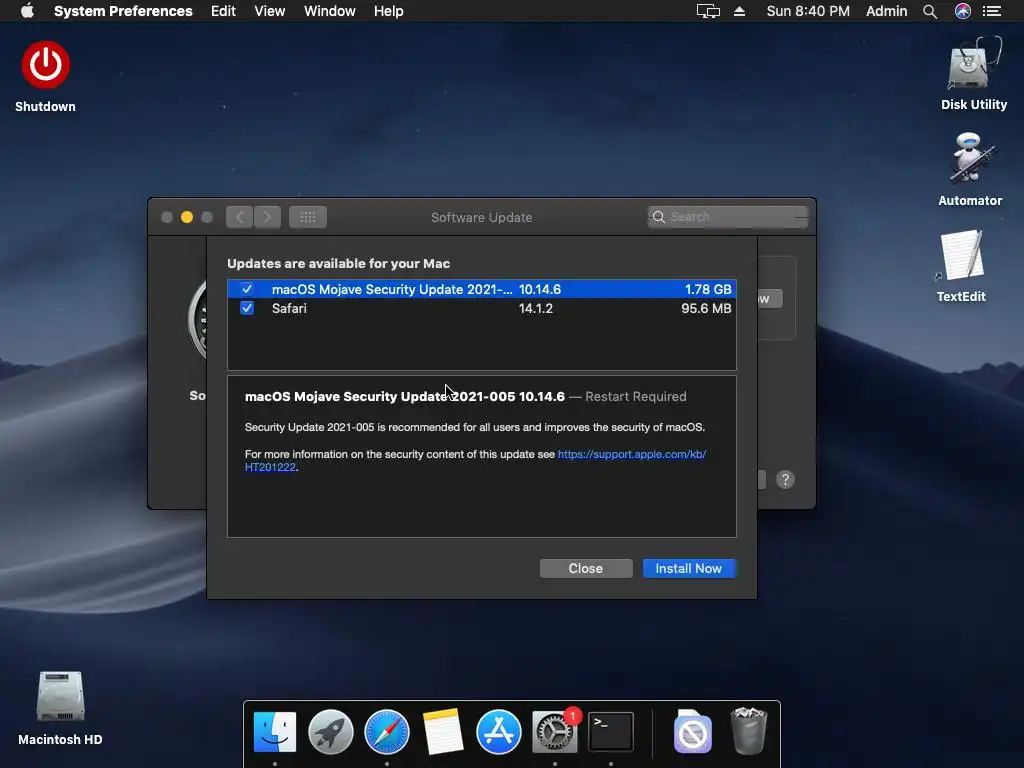Go forward in System Preferences
The height and width of the screenshot is (768, 1024).
pyautogui.click(x=268, y=217)
